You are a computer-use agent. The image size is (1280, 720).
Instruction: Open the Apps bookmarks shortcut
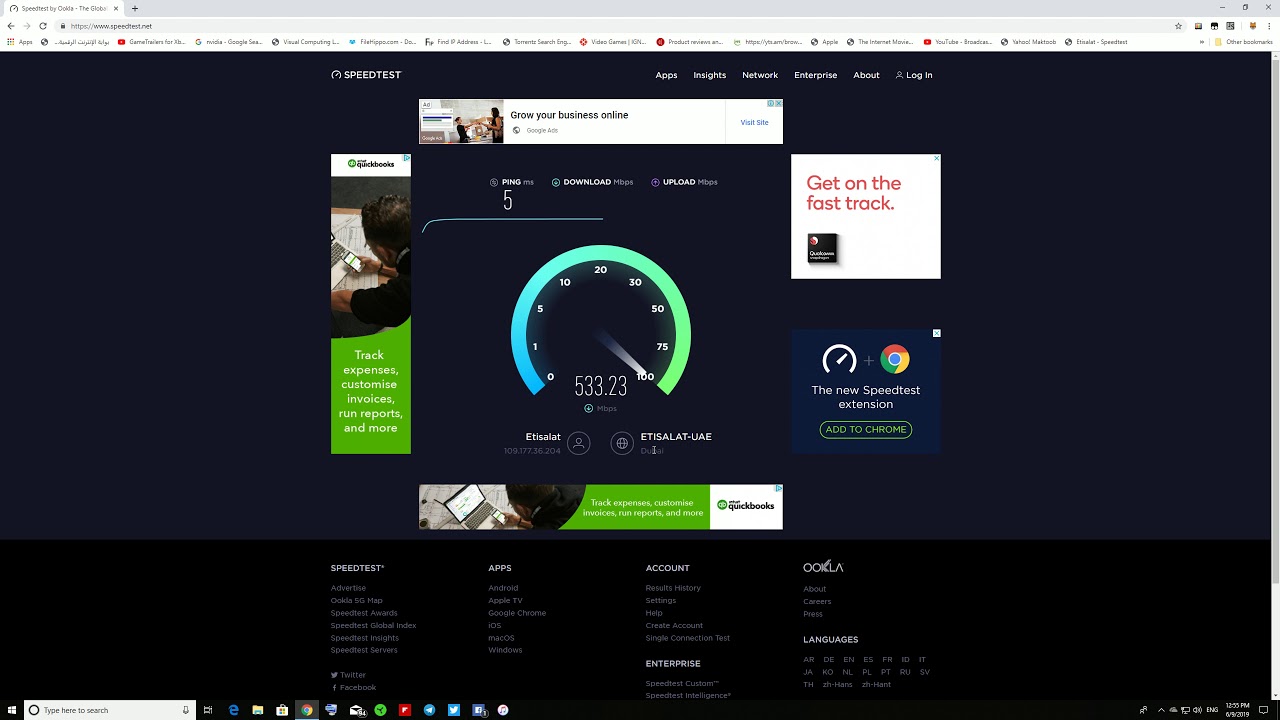click(20, 42)
